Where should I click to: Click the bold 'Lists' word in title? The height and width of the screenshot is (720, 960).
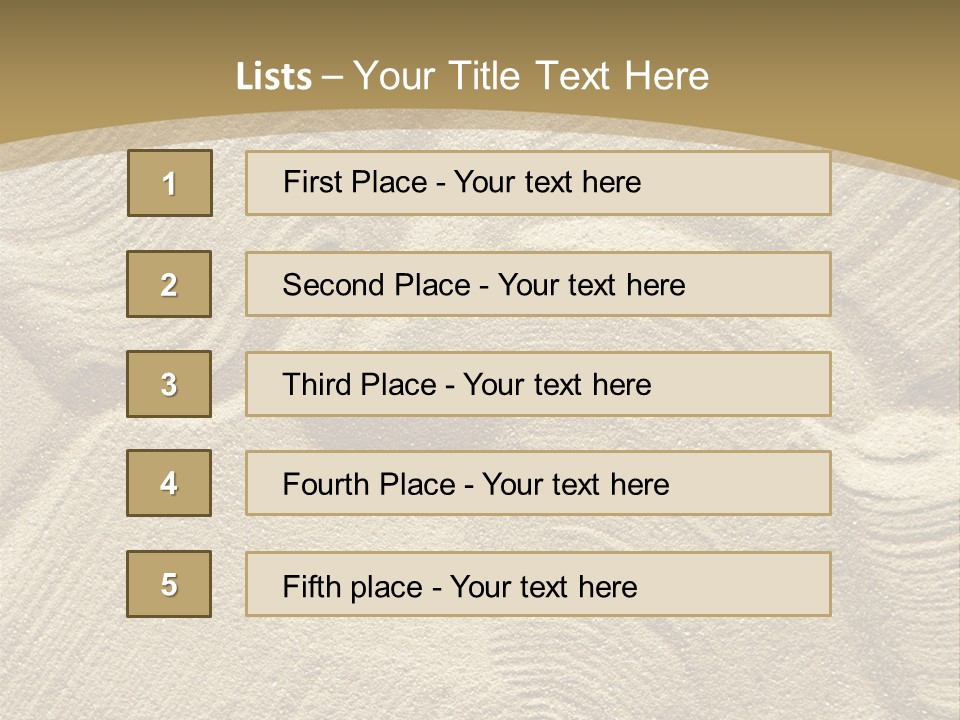[274, 77]
